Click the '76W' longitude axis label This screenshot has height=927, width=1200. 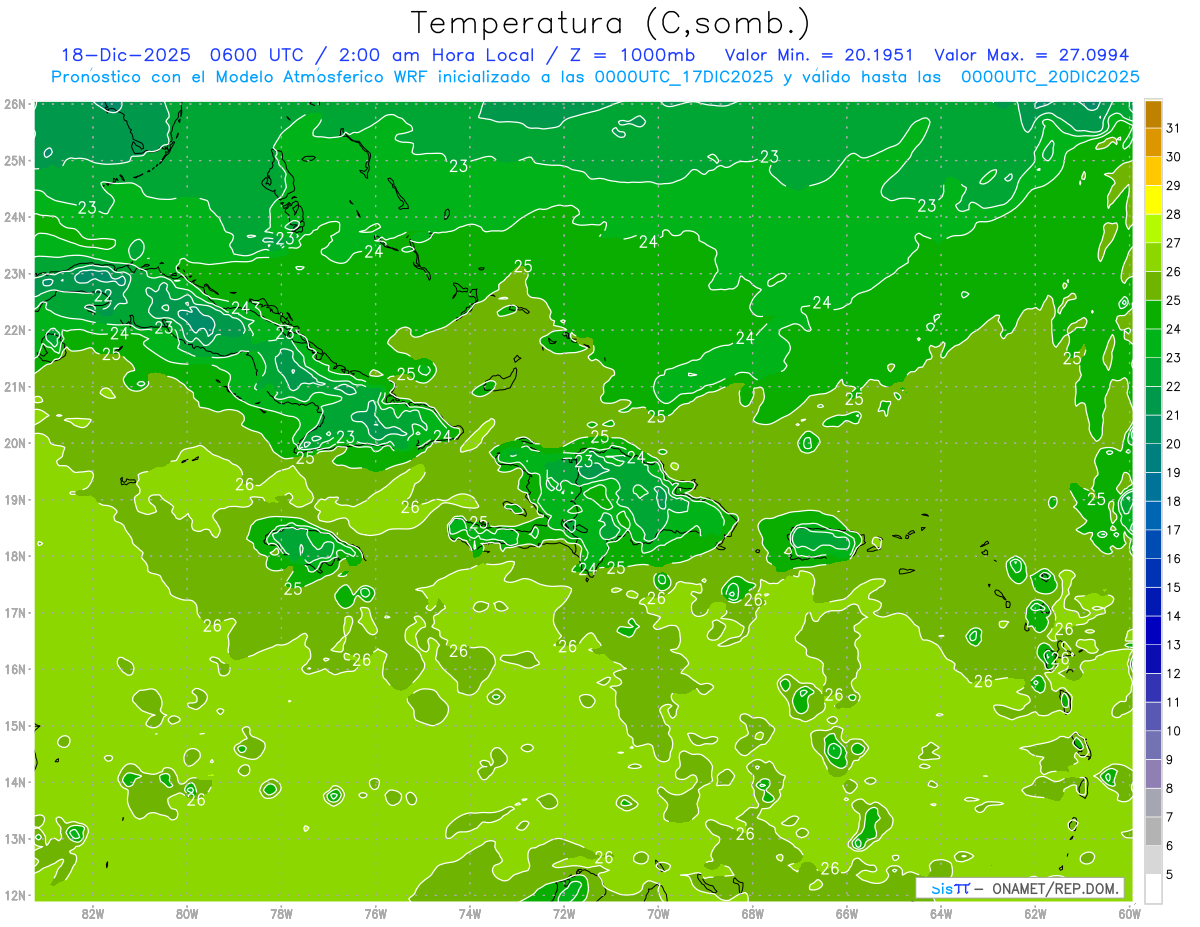[x=375, y=913]
